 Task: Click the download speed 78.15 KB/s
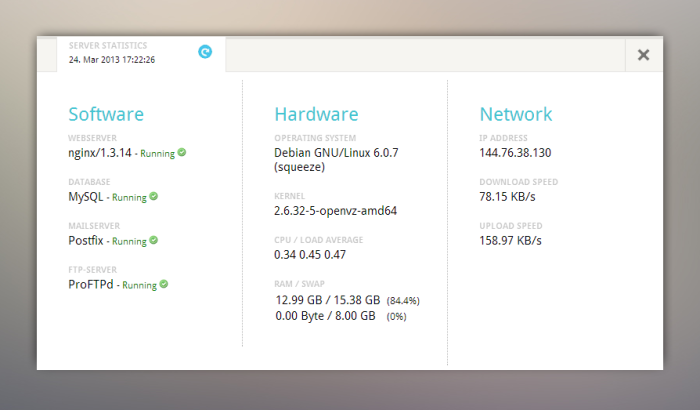(507, 197)
